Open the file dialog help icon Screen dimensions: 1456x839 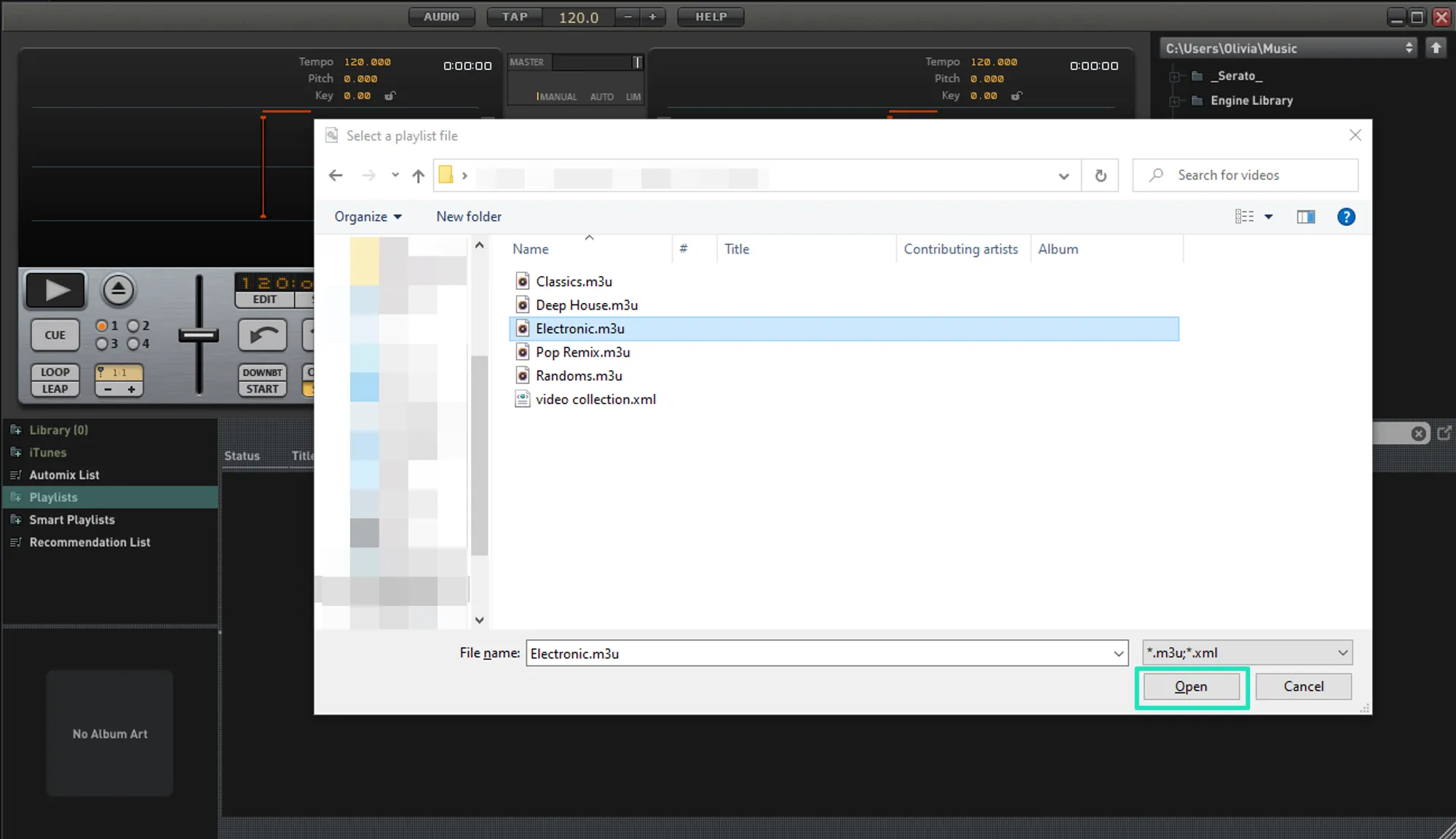coord(1346,216)
